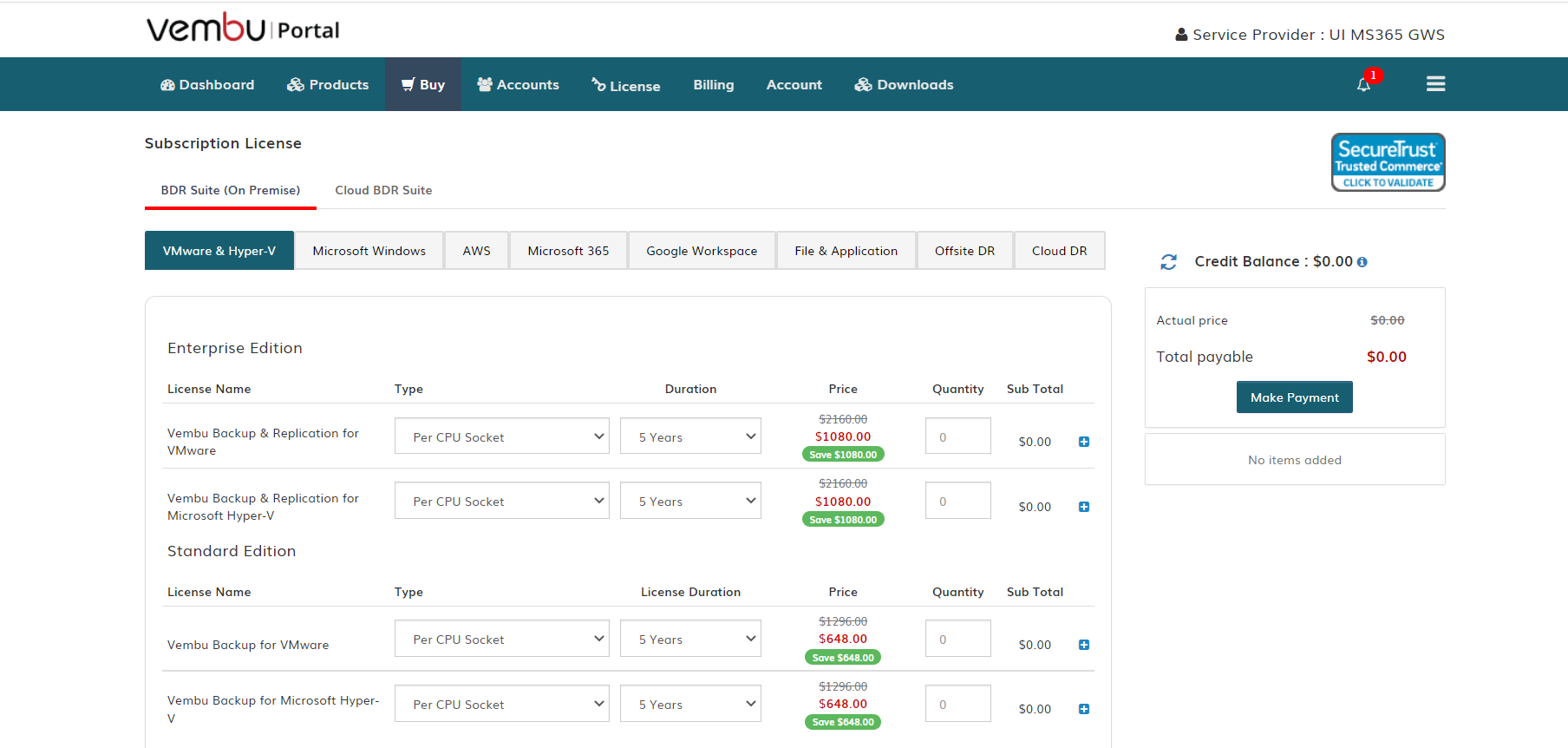Open the notifications bell icon
This screenshot has width=1568, height=748.
[x=1363, y=84]
